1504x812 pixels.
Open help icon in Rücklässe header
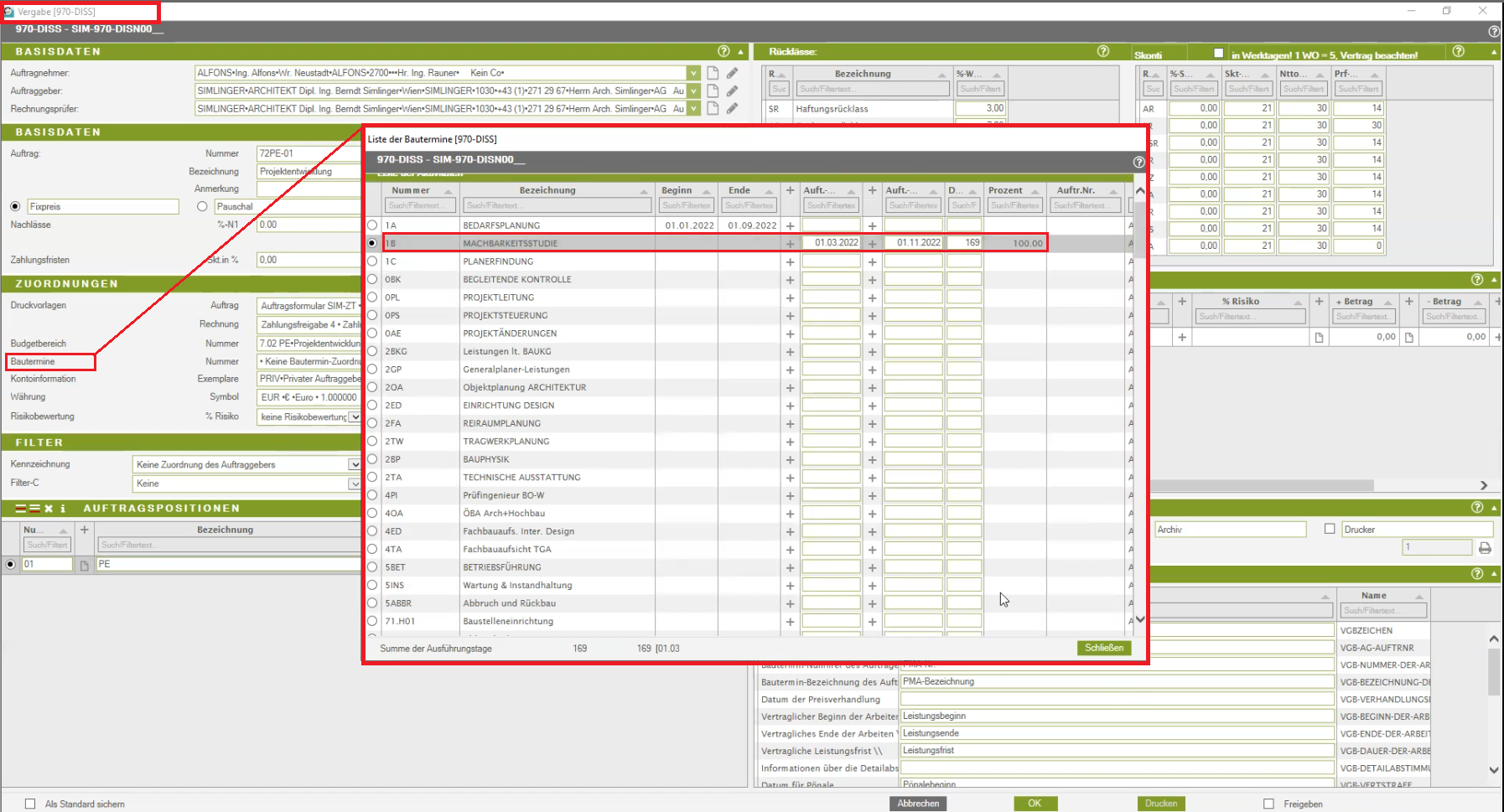pyautogui.click(x=1103, y=51)
